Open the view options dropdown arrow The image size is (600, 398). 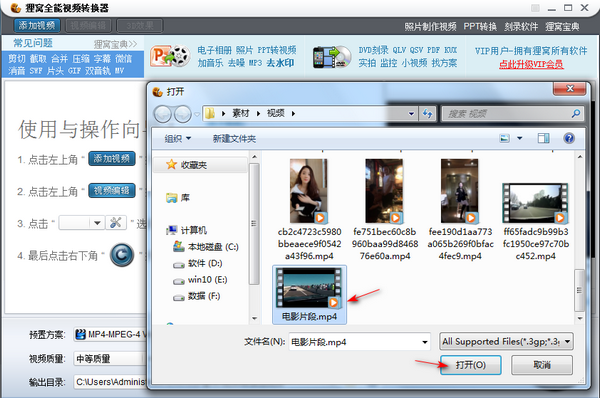coord(520,138)
